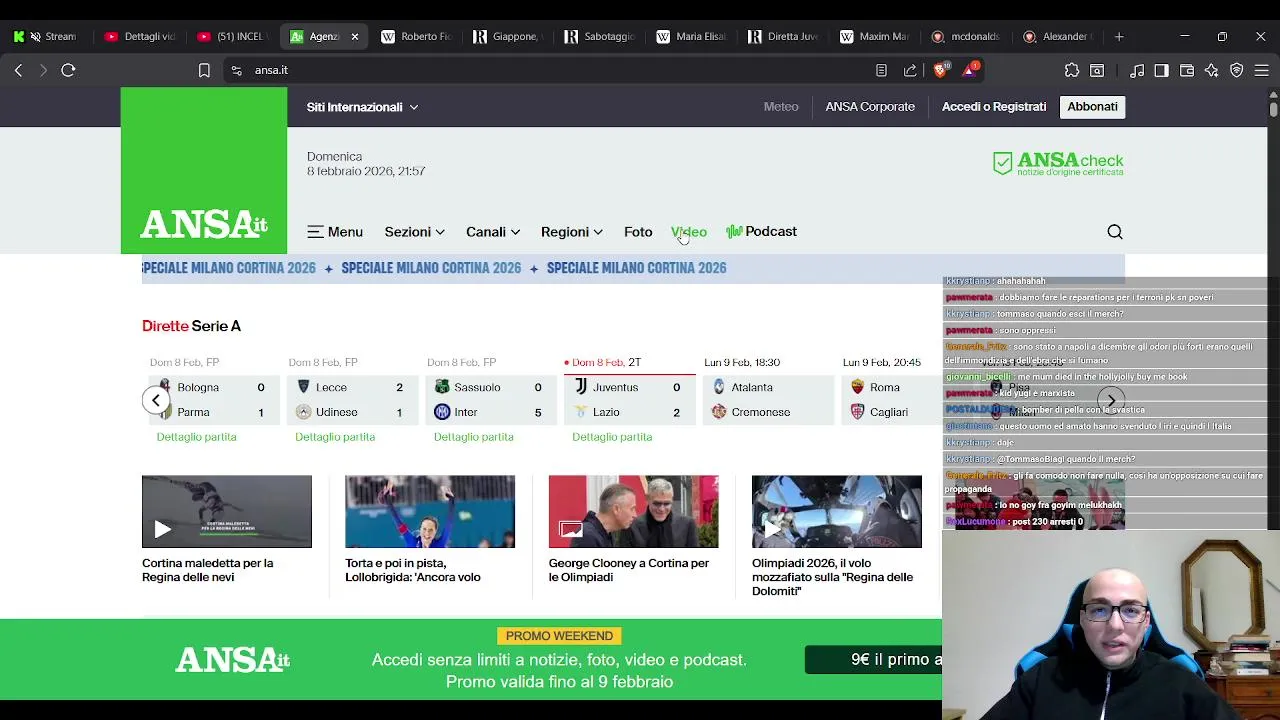Close the active Agenzia ANSA tab

pos(354,36)
